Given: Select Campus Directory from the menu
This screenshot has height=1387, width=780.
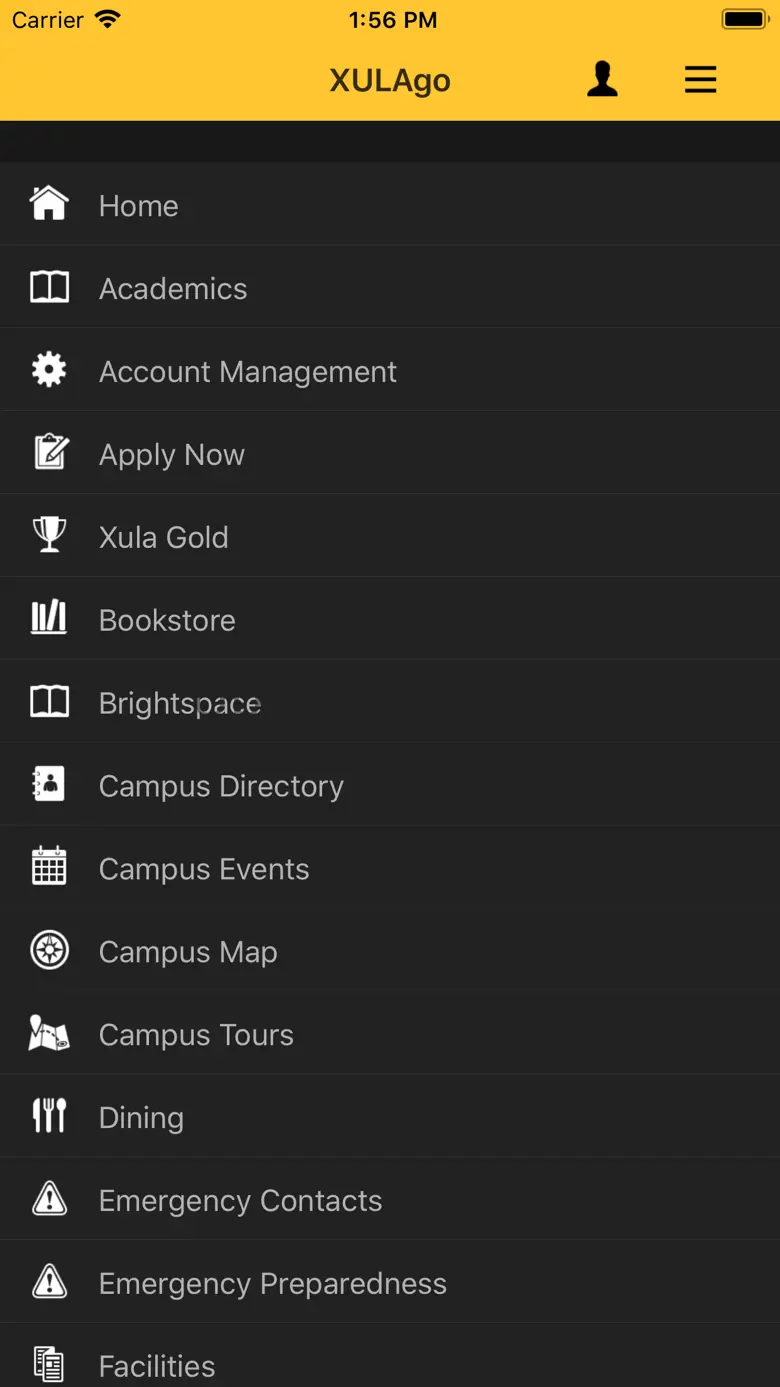Looking at the screenshot, I should click(x=221, y=787).
